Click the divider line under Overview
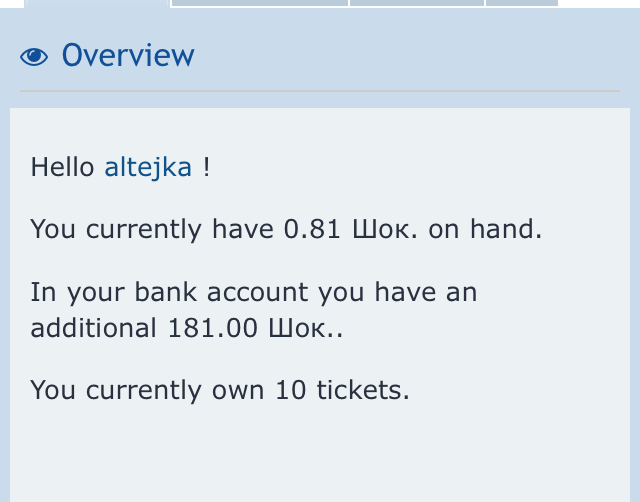This screenshot has height=502, width=640. pyautogui.click(x=320, y=92)
